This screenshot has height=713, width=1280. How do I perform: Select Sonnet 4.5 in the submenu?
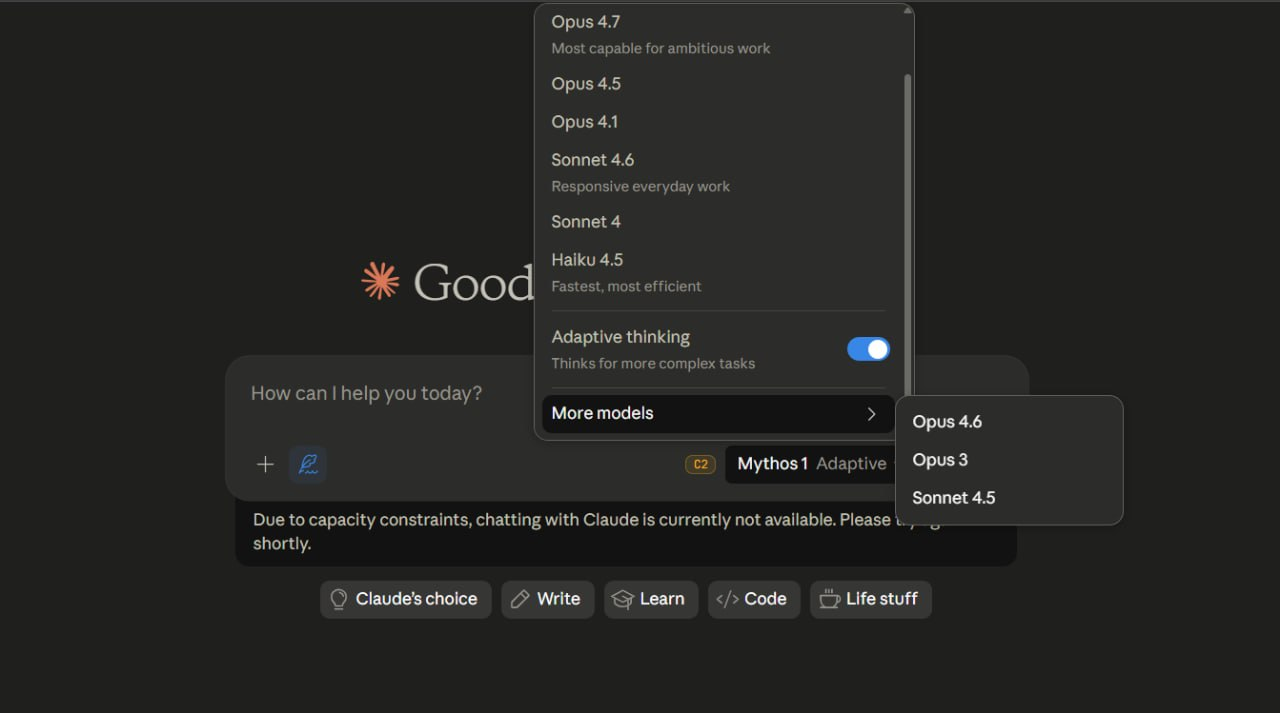[x=1009, y=498]
